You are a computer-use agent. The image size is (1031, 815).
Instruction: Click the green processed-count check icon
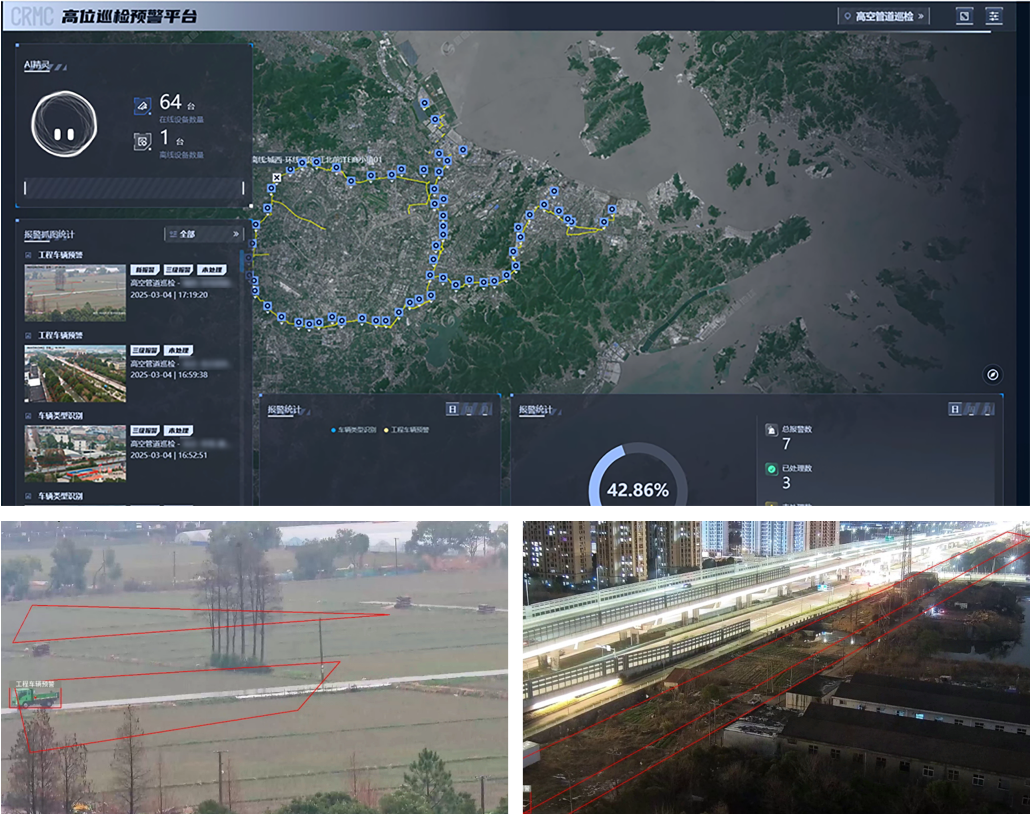(x=771, y=469)
